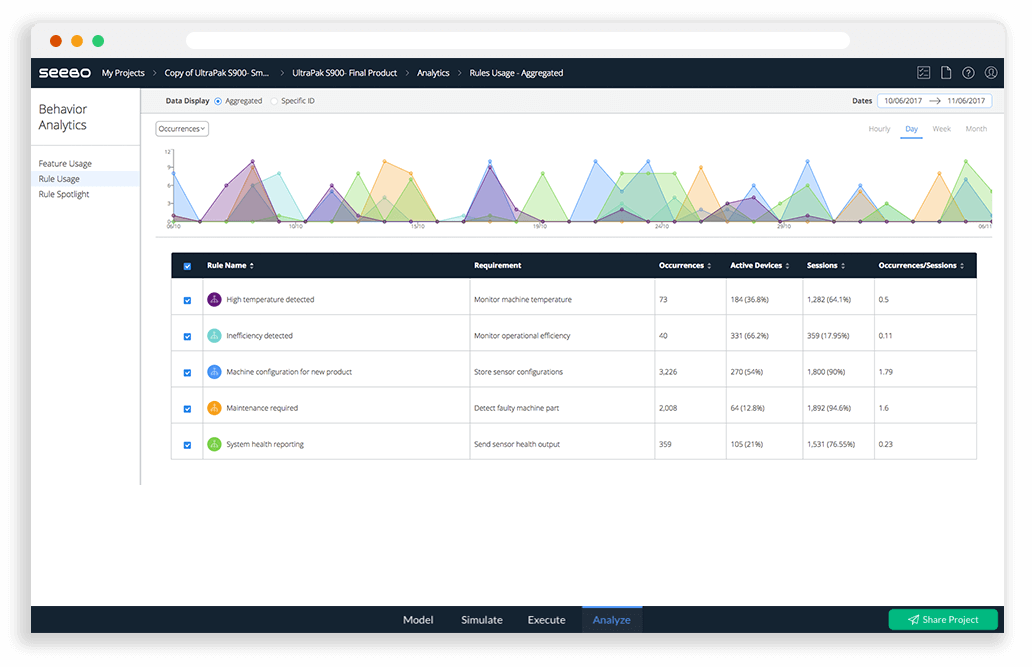Click the 3,226 occurrences value
This screenshot has height=667, width=1032.
point(668,372)
